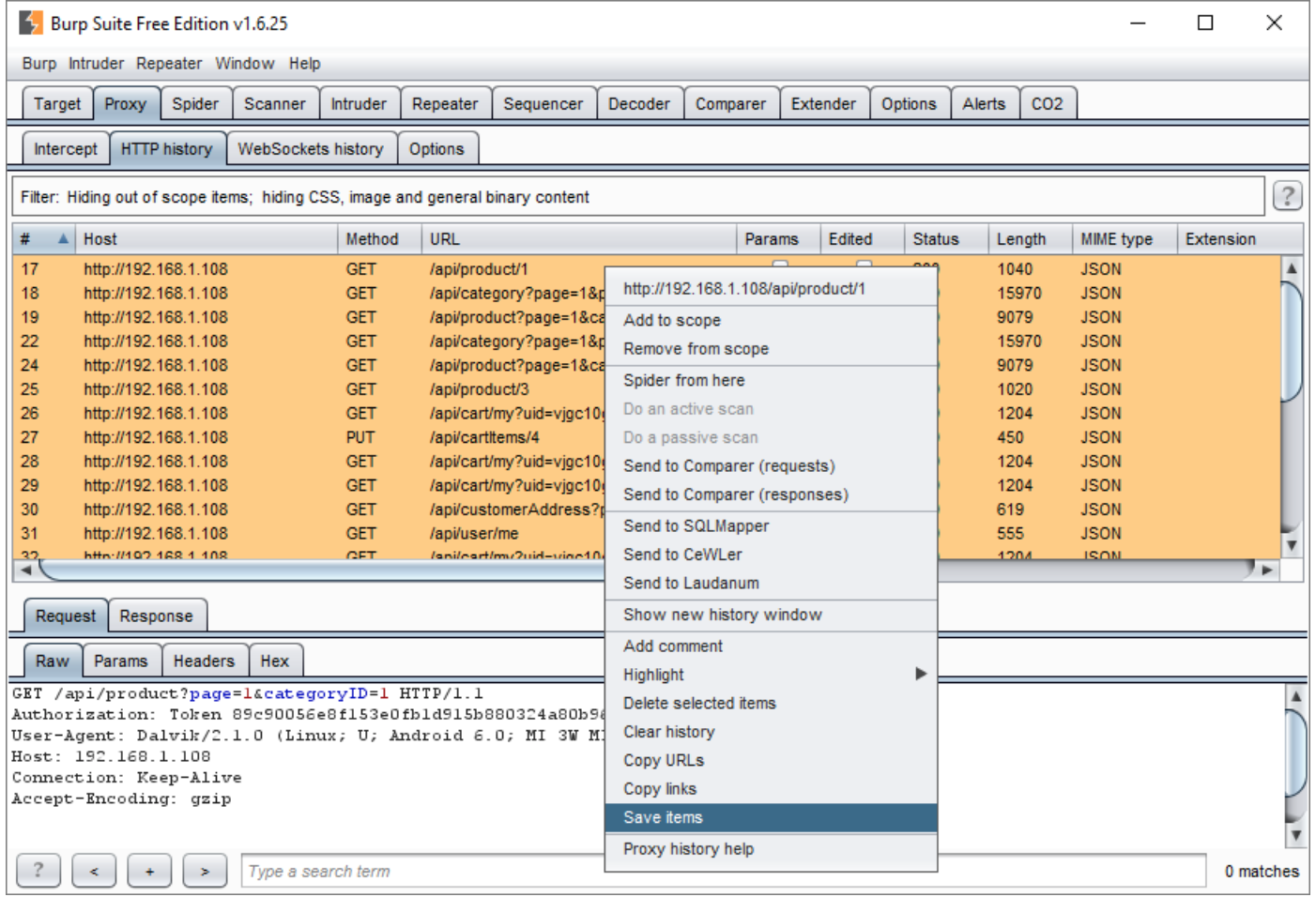The height and width of the screenshot is (897, 1316).
Task: Click the request pane scroll up arrow
Action: tap(1295, 695)
